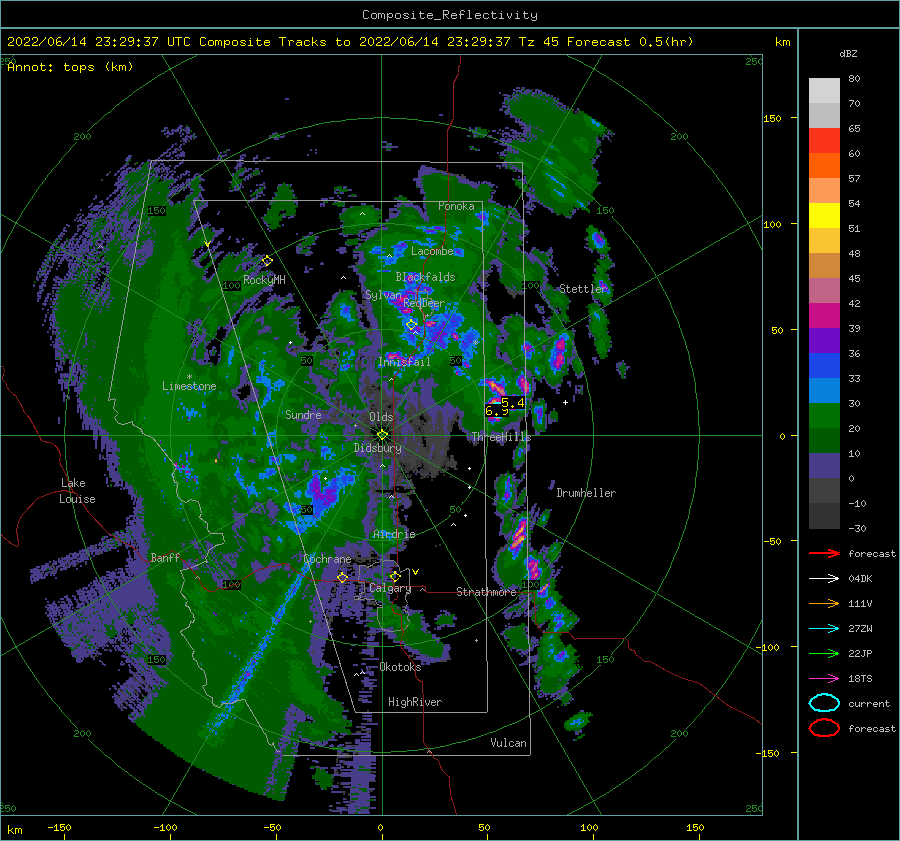900x841 pixels.
Task: Select the orange 57-60 dBZ color swatch
Action: click(824, 166)
